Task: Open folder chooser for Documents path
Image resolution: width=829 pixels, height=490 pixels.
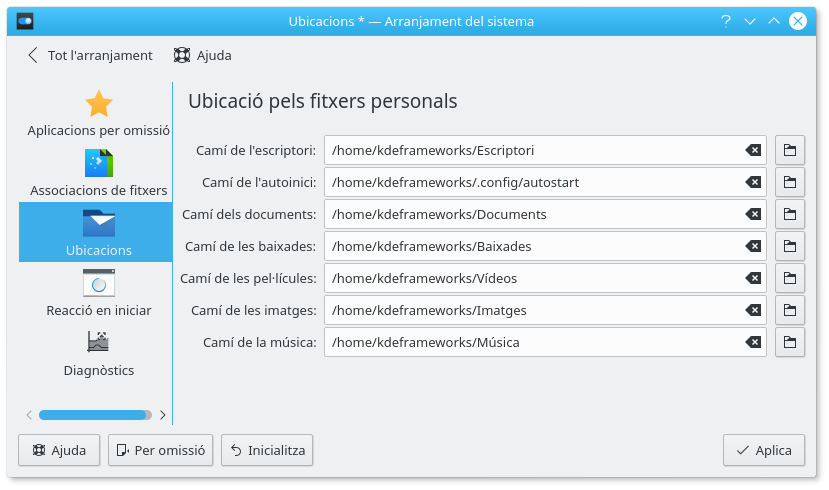Action: [790, 214]
